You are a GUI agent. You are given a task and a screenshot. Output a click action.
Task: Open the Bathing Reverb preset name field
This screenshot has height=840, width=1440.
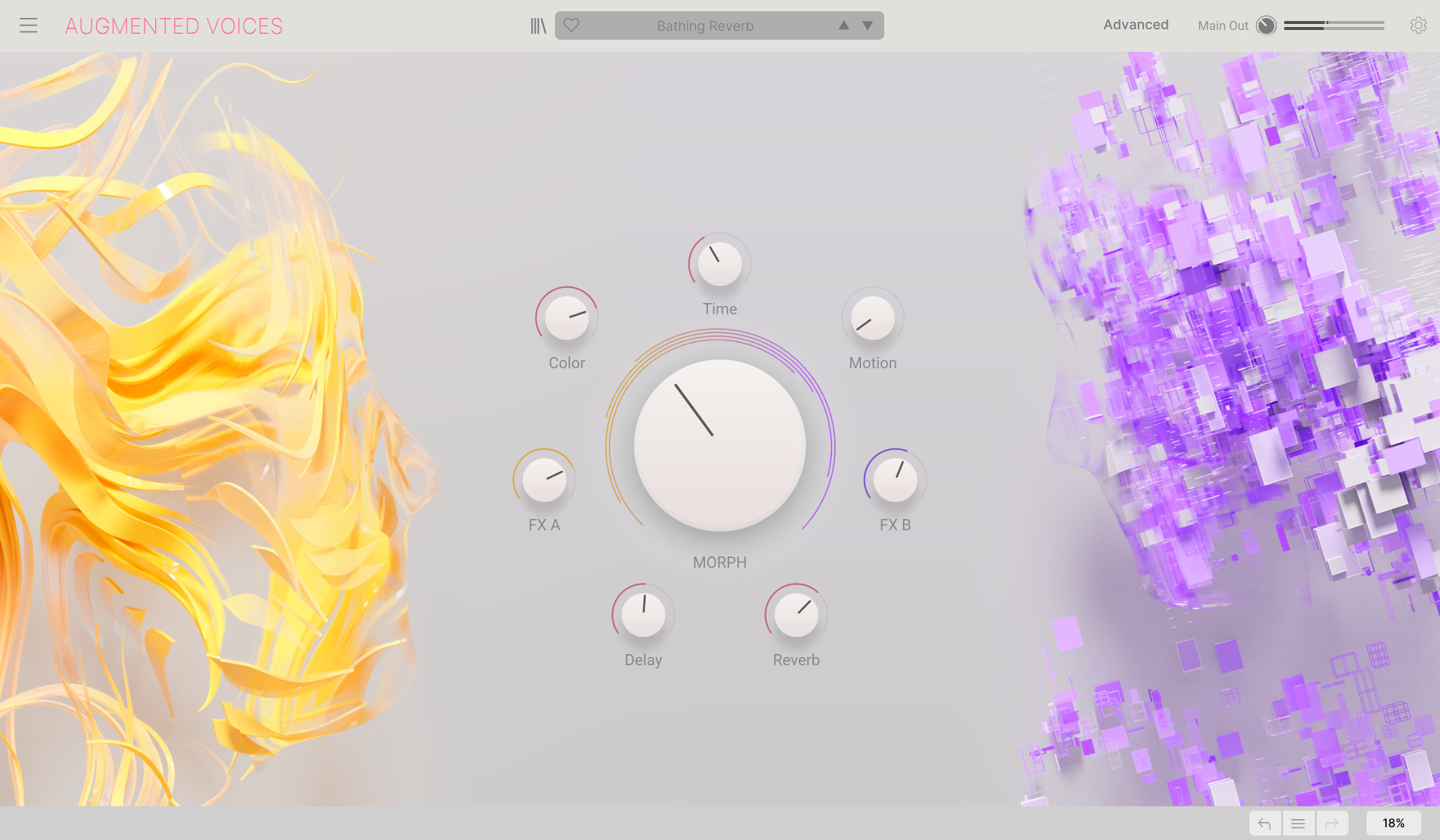coord(705,26)
